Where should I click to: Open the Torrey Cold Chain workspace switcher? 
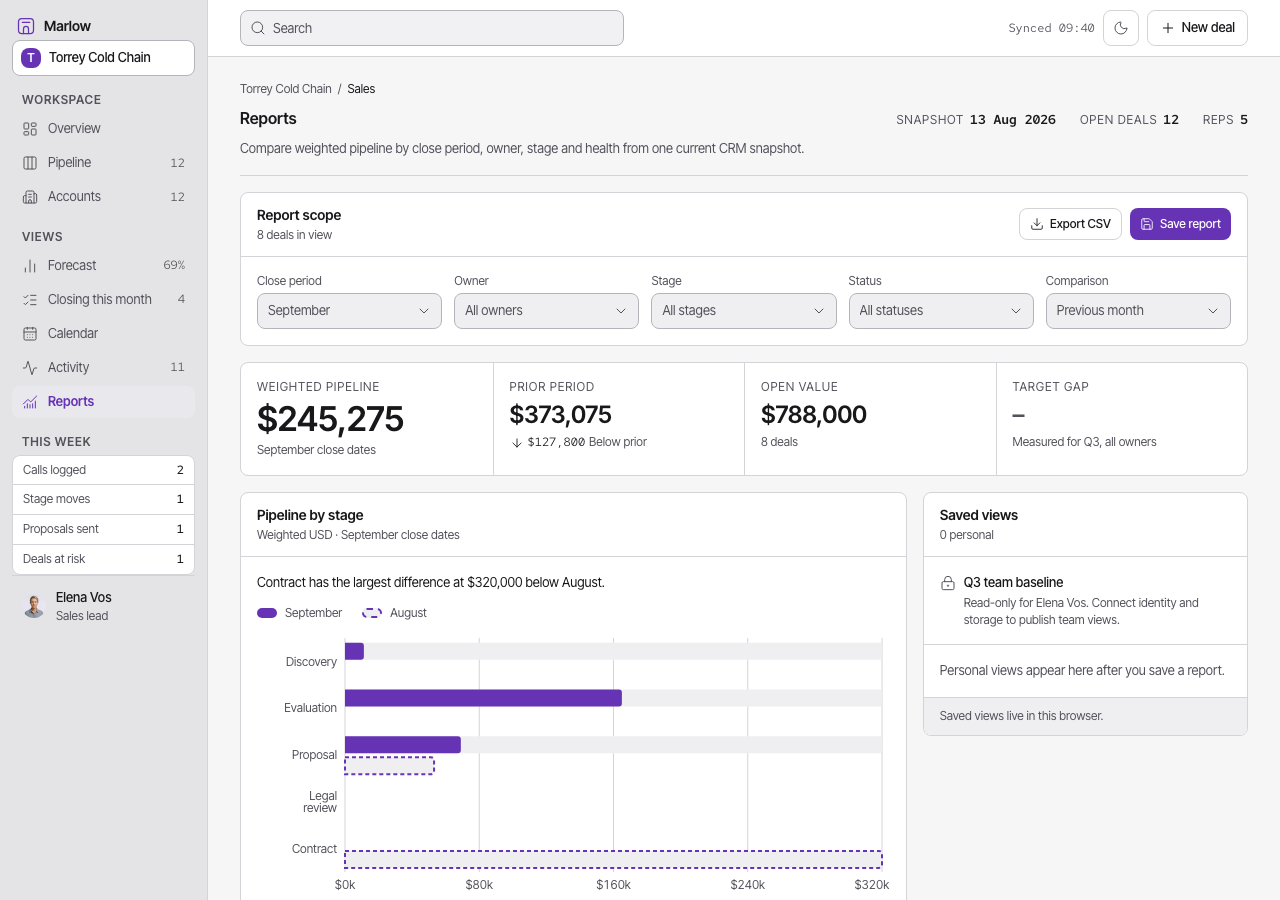point(103,58)
